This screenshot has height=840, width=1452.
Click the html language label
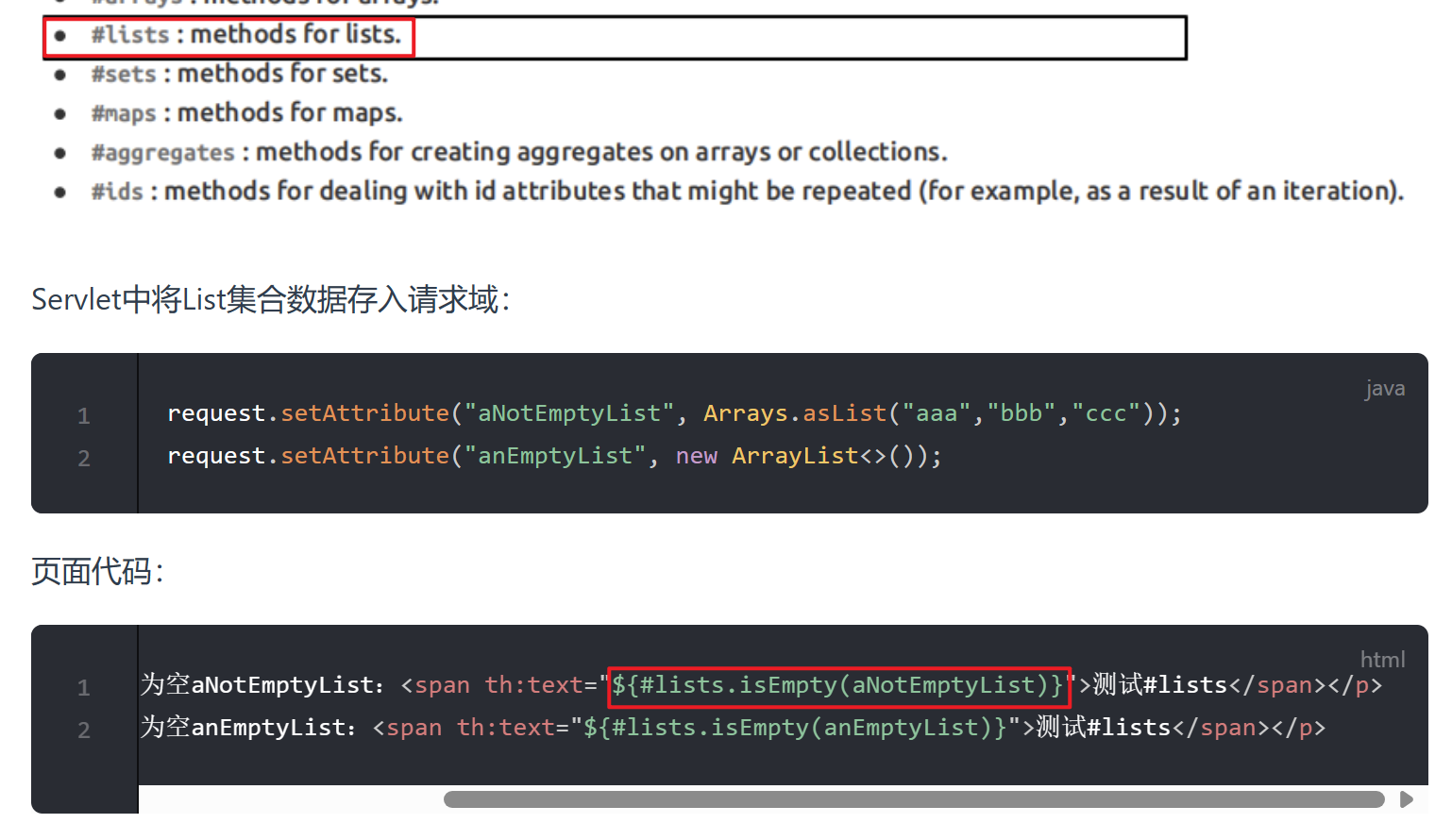tap(1382, 660)
